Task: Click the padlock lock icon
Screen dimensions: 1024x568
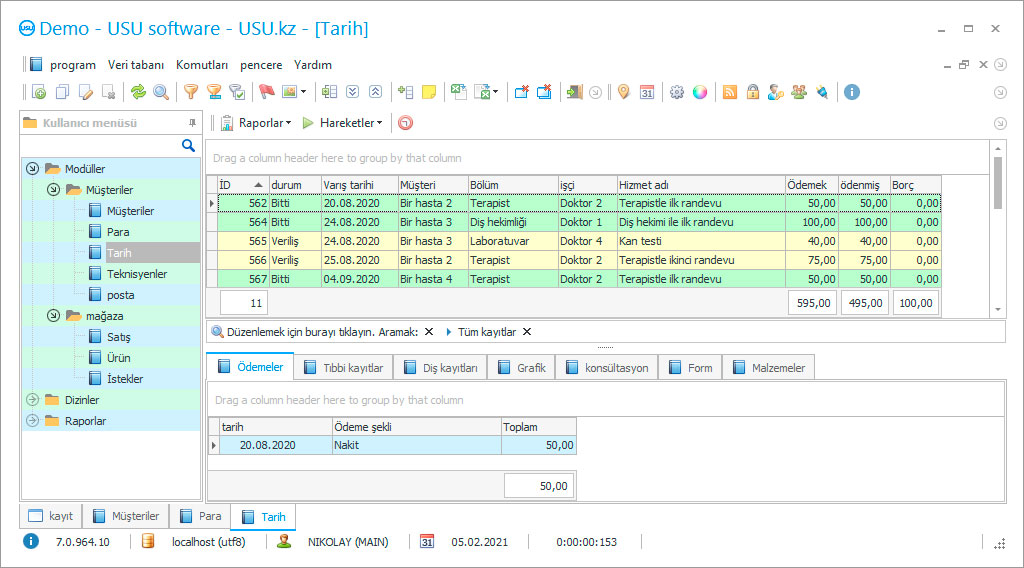Action: pyautogui.click(x=752, y=92)
